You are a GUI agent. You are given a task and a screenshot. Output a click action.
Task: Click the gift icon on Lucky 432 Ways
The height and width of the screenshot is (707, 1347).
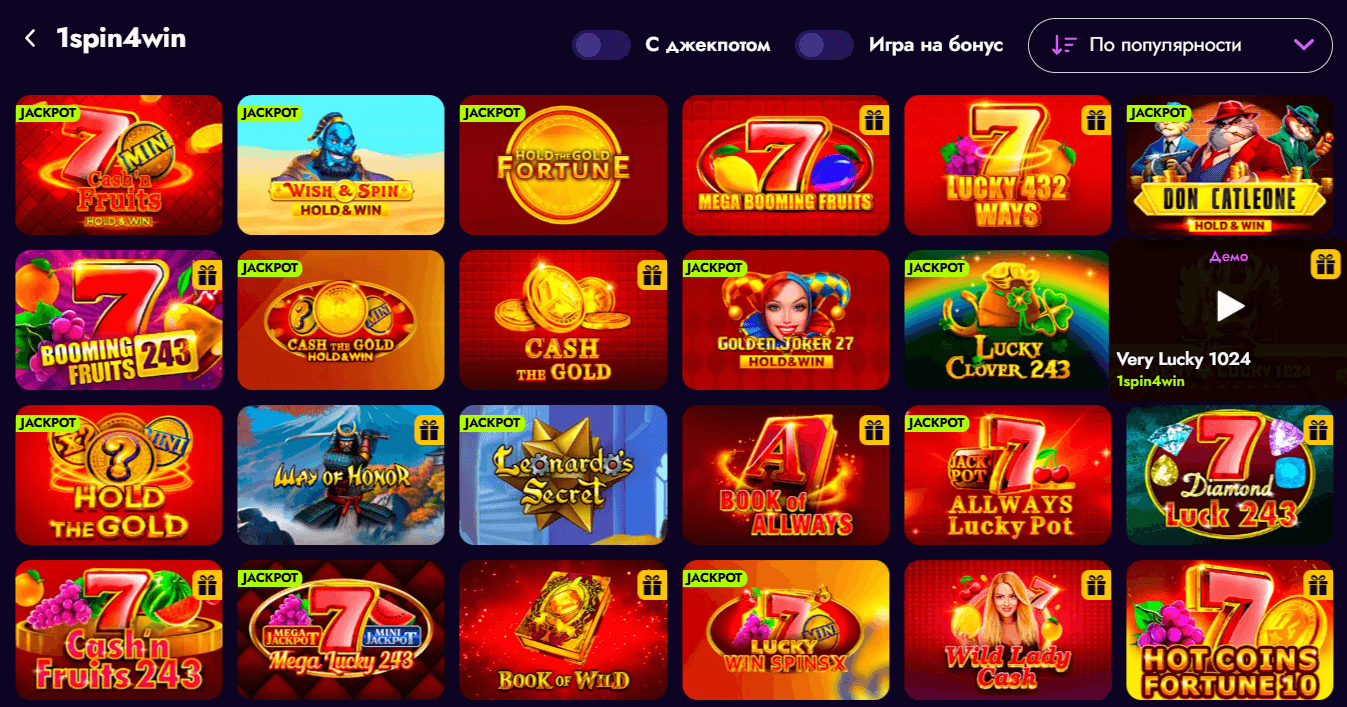1097,121
